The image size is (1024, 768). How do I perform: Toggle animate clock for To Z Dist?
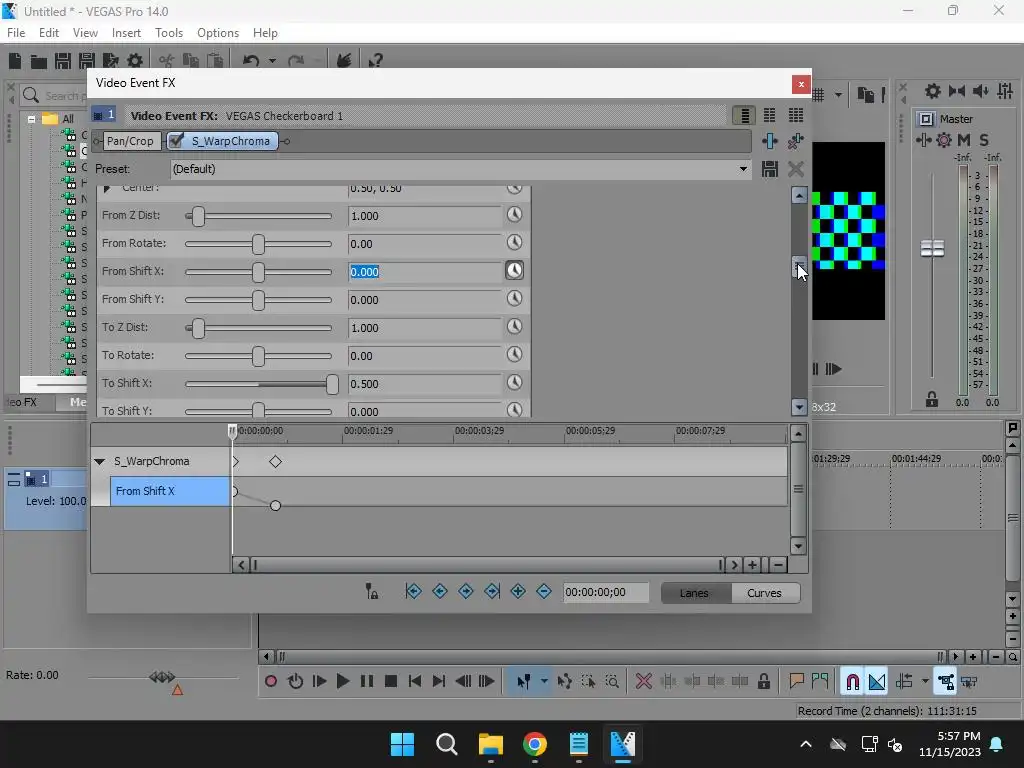coord(515,327)
